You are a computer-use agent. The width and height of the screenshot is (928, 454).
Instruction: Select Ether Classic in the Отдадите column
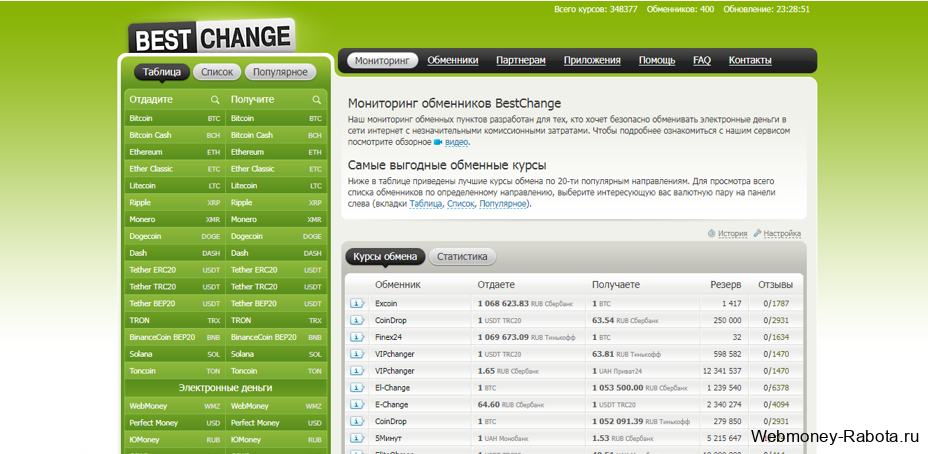(175, 169)
